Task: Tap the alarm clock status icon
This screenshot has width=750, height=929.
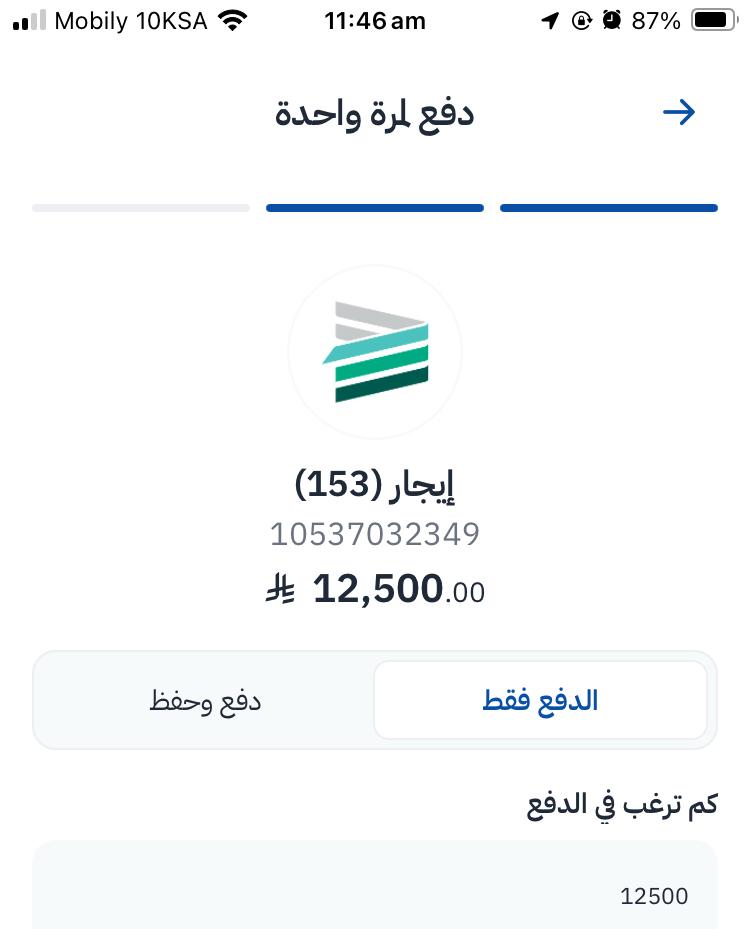Action: [612, 20]
